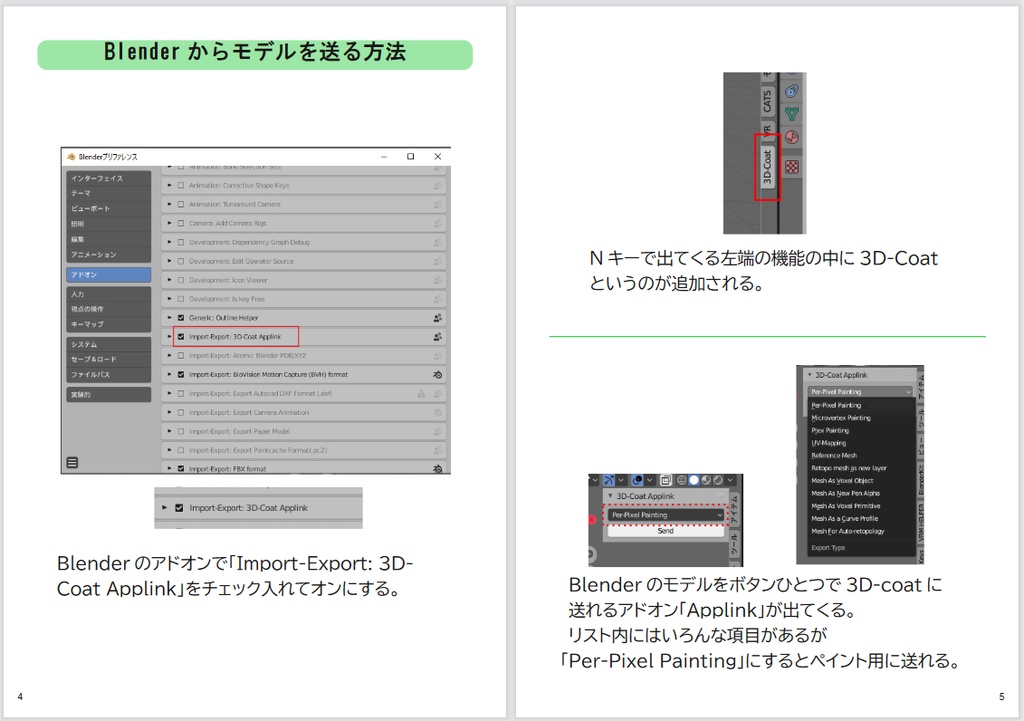This screenshot has width=1024, height=721.
Task: Switch to material preview shading
Action: click(706, 480)
